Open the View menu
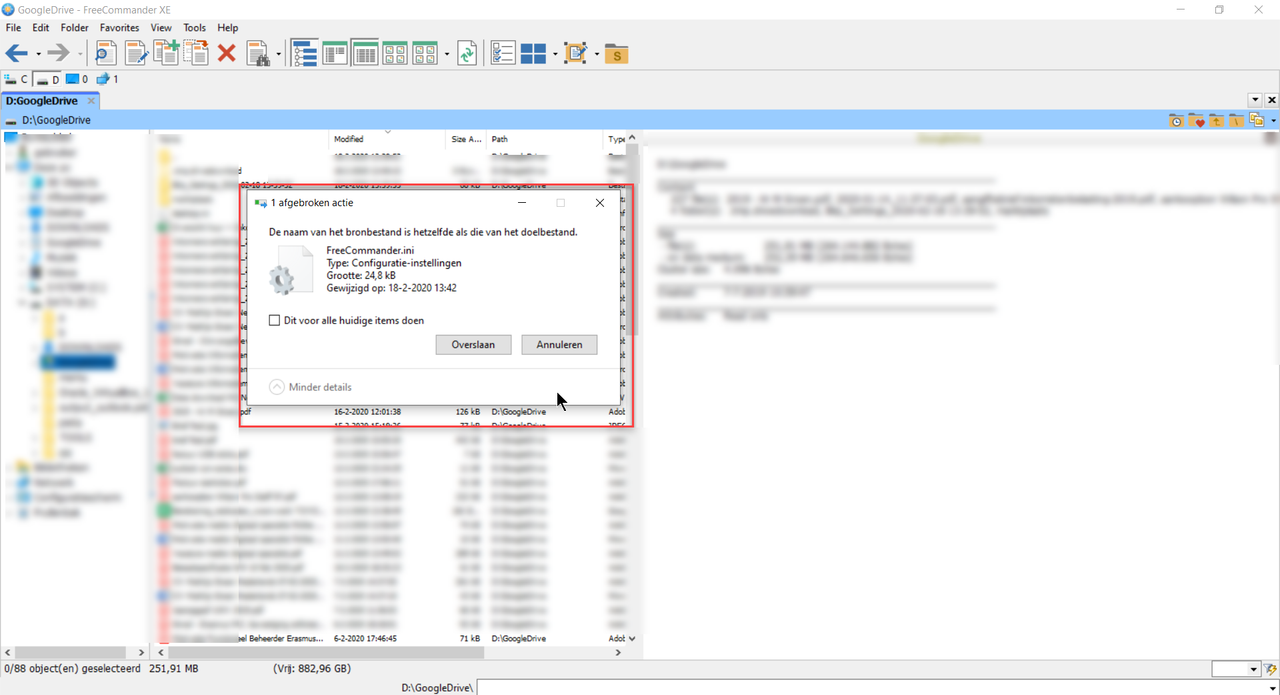Screen dimensions: 1280x695 [x=161, y=28]
